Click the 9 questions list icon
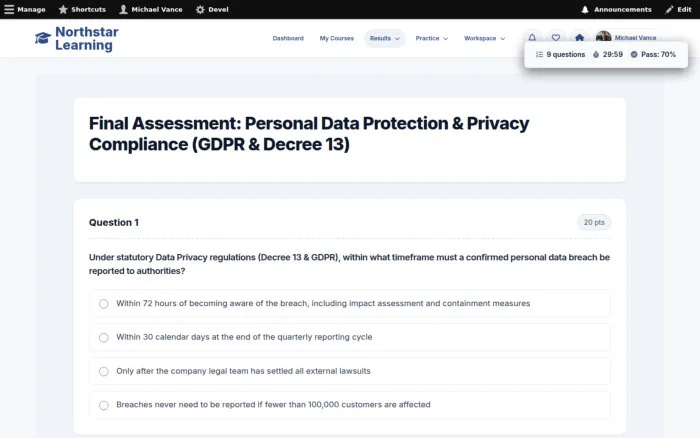 (x=539, y=54)
